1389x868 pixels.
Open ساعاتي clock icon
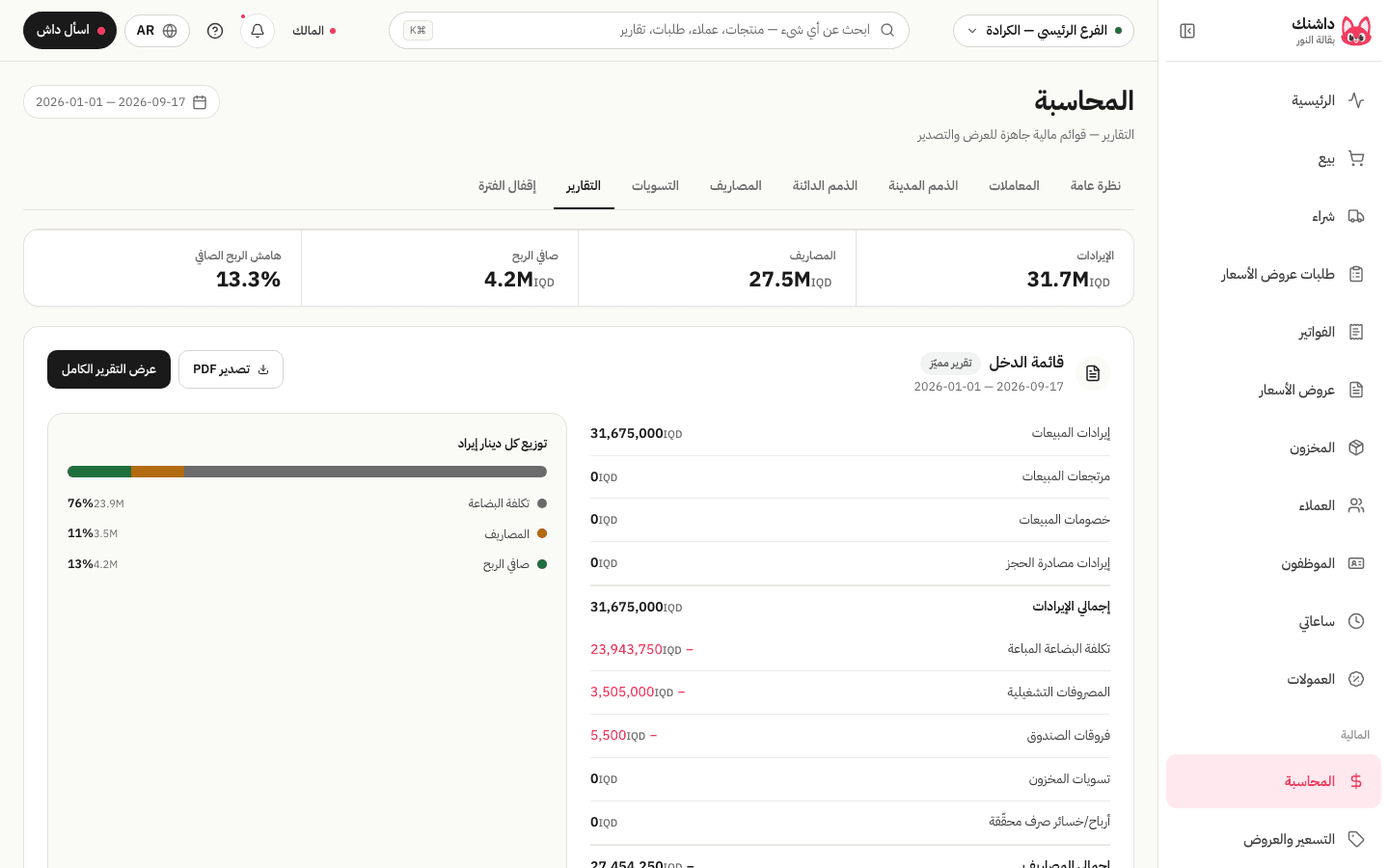coord(1356,621)
